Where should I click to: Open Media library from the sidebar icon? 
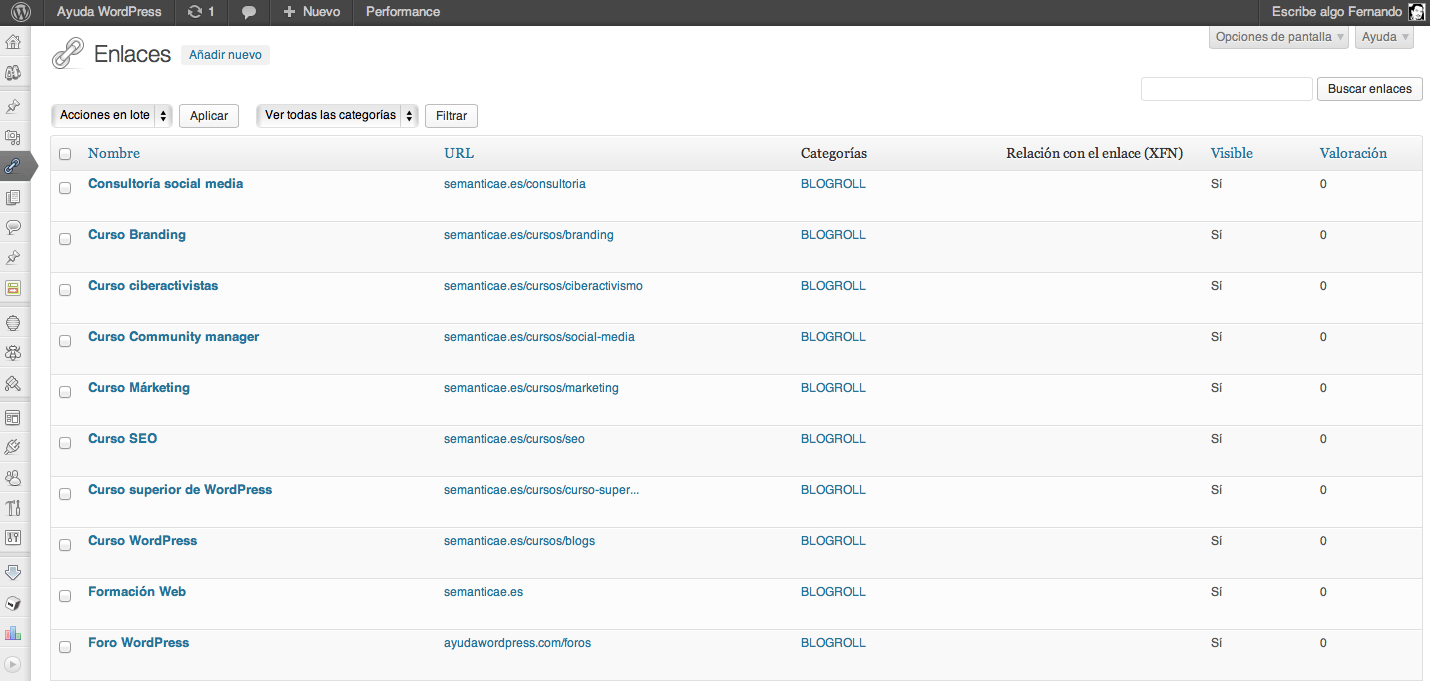point(14,136)
